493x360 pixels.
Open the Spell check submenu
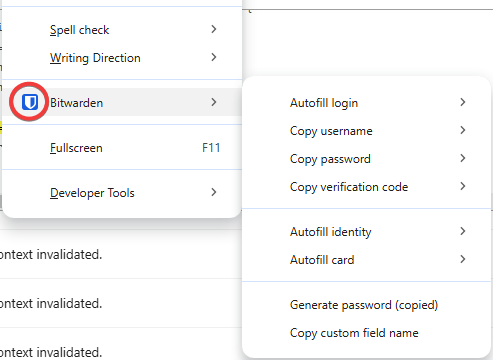(x=122, y=30)
